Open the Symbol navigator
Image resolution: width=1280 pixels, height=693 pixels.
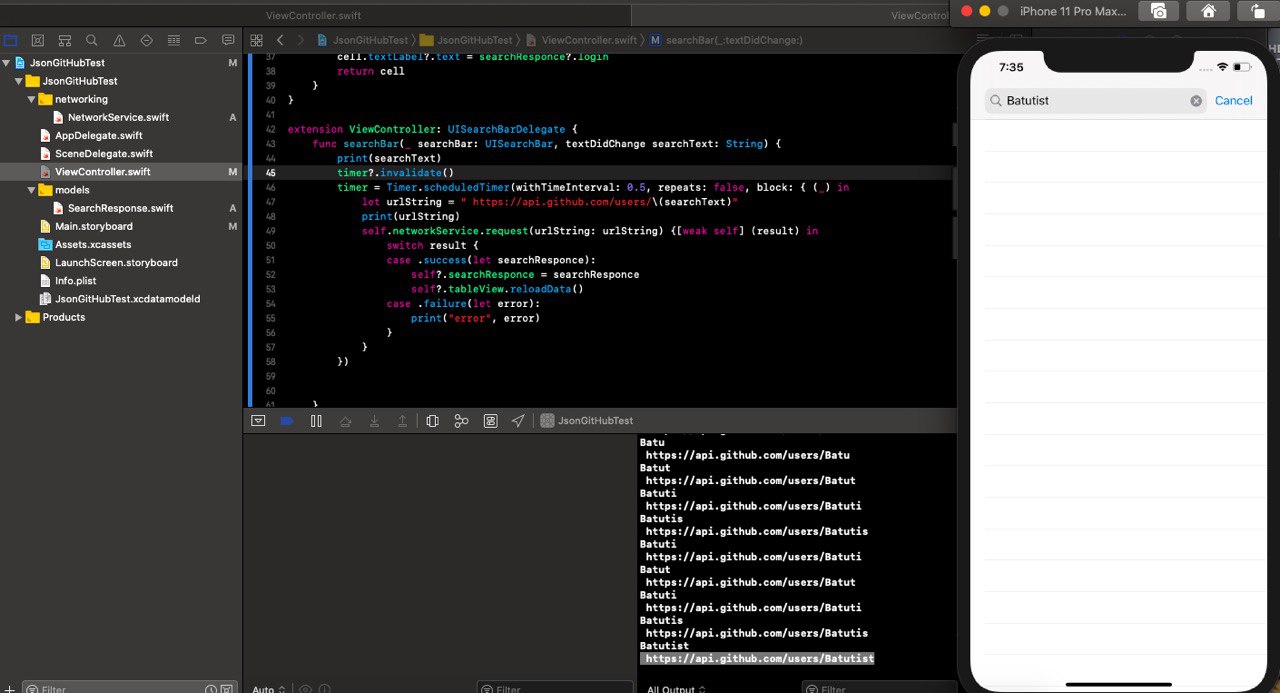tap(64, 41)
